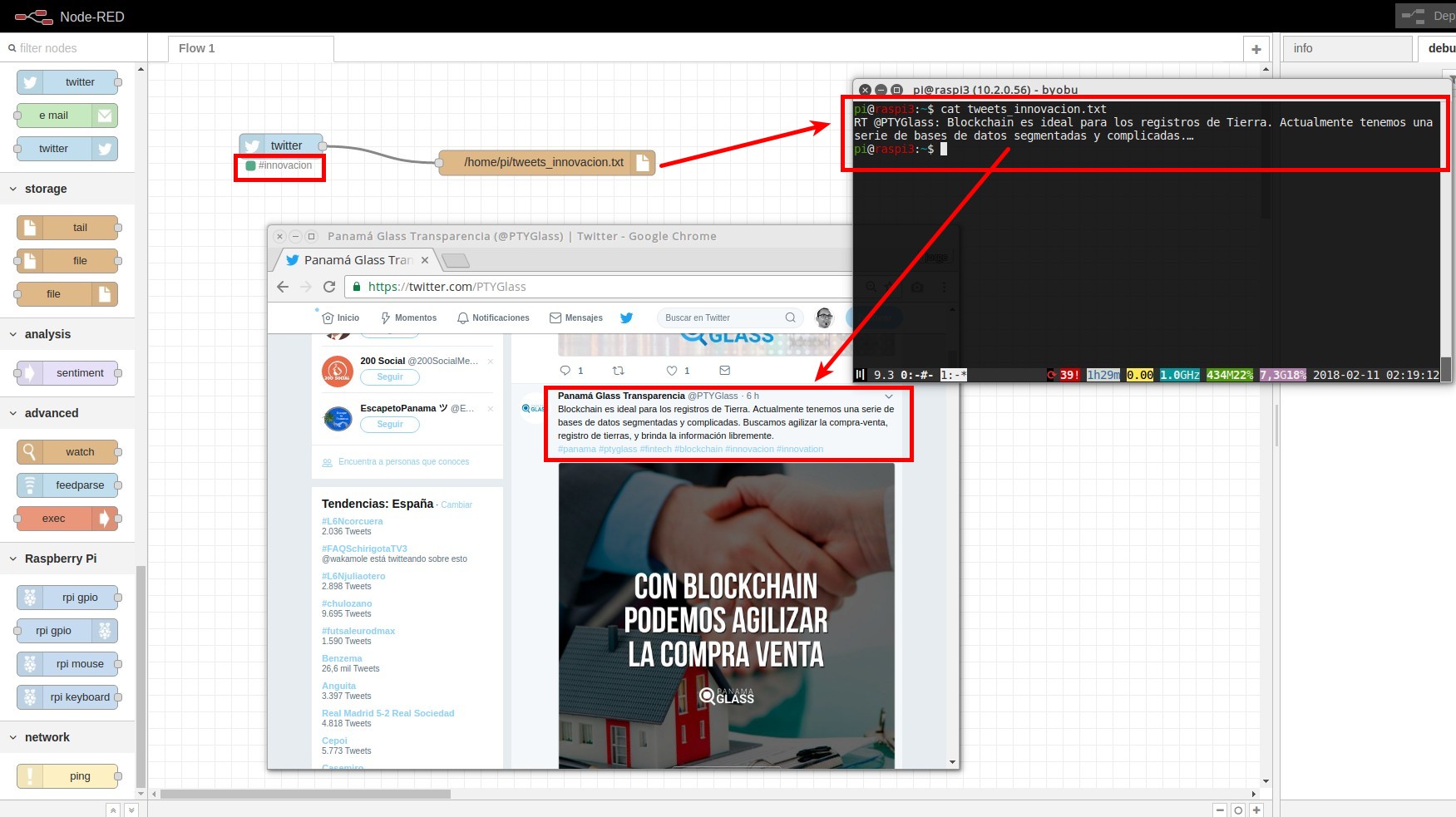The image size is (1456, 817).
Task: Select the tail storage node
Action: [x=67, y=228]
